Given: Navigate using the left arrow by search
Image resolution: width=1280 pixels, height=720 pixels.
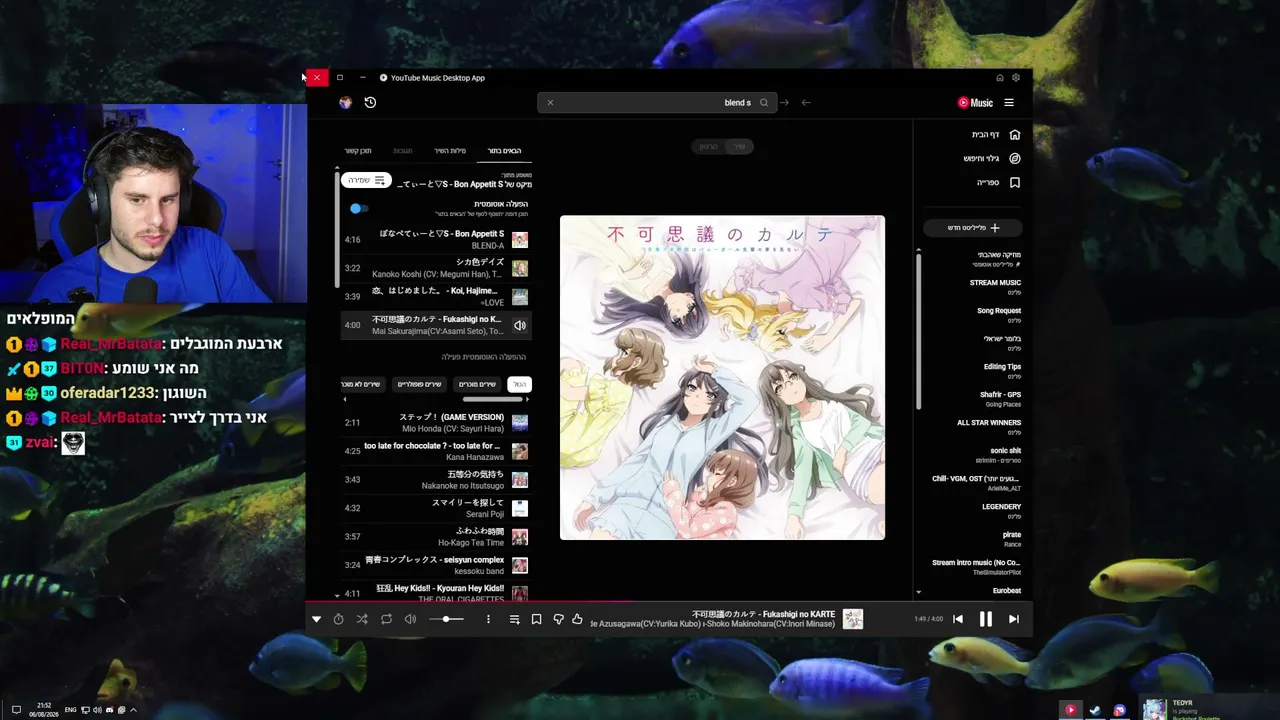Looking at the screenshot, I should tap(806, 102).
